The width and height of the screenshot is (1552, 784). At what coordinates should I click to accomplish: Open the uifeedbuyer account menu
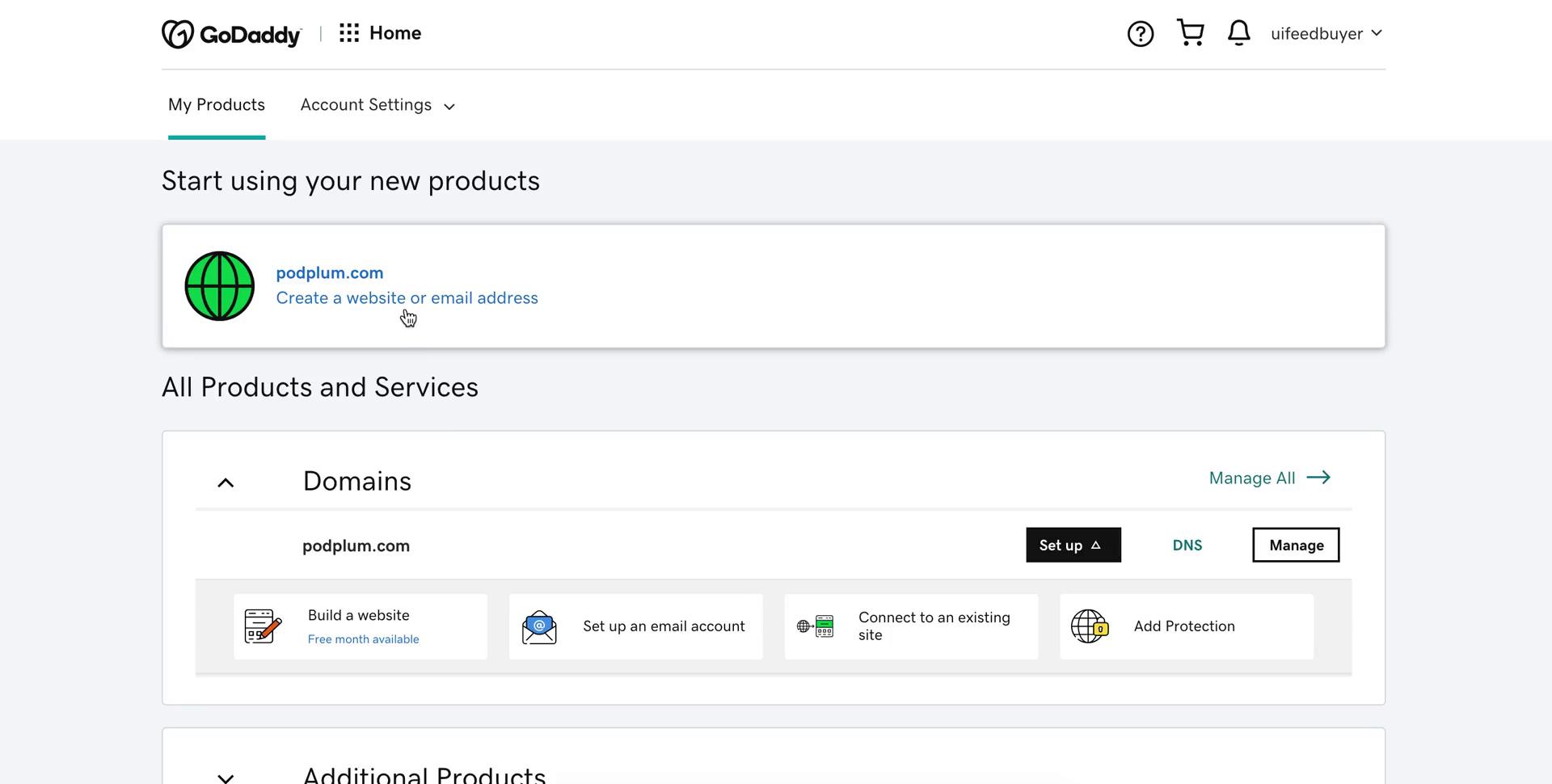1326,33
